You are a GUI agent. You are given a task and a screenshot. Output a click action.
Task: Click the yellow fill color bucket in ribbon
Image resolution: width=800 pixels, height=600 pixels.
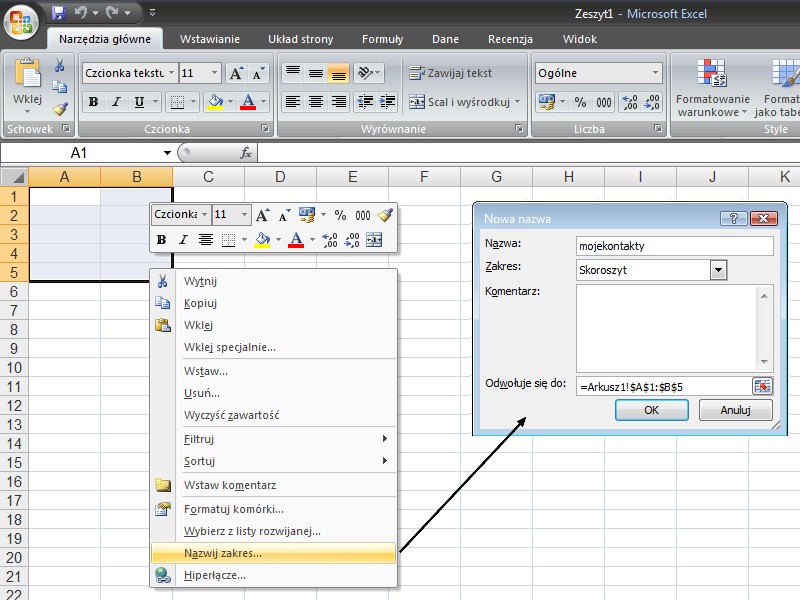214,102
